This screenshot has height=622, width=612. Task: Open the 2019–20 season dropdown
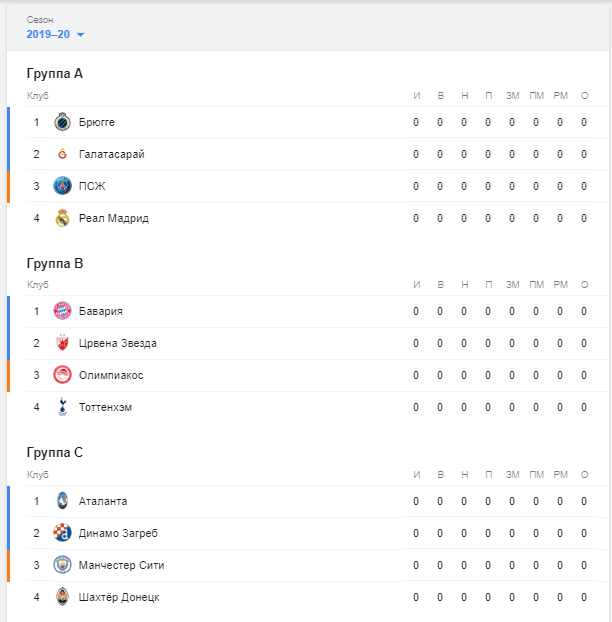(x=55, y=35)
